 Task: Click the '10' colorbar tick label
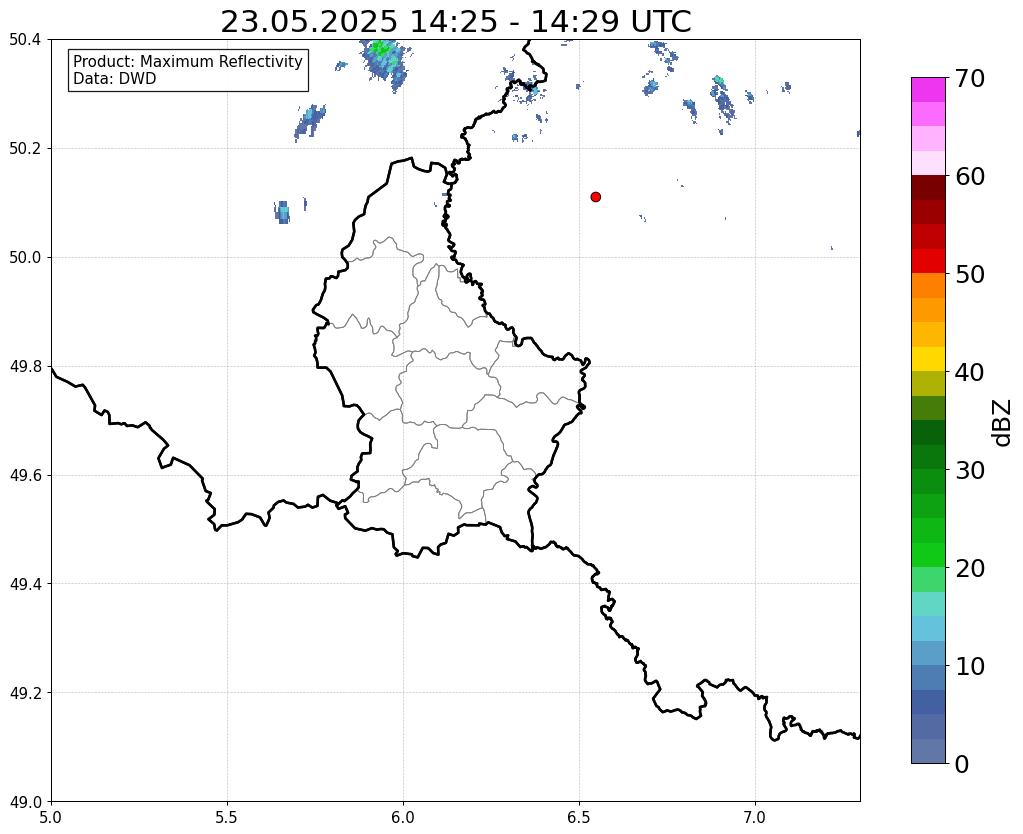point(970,666)
